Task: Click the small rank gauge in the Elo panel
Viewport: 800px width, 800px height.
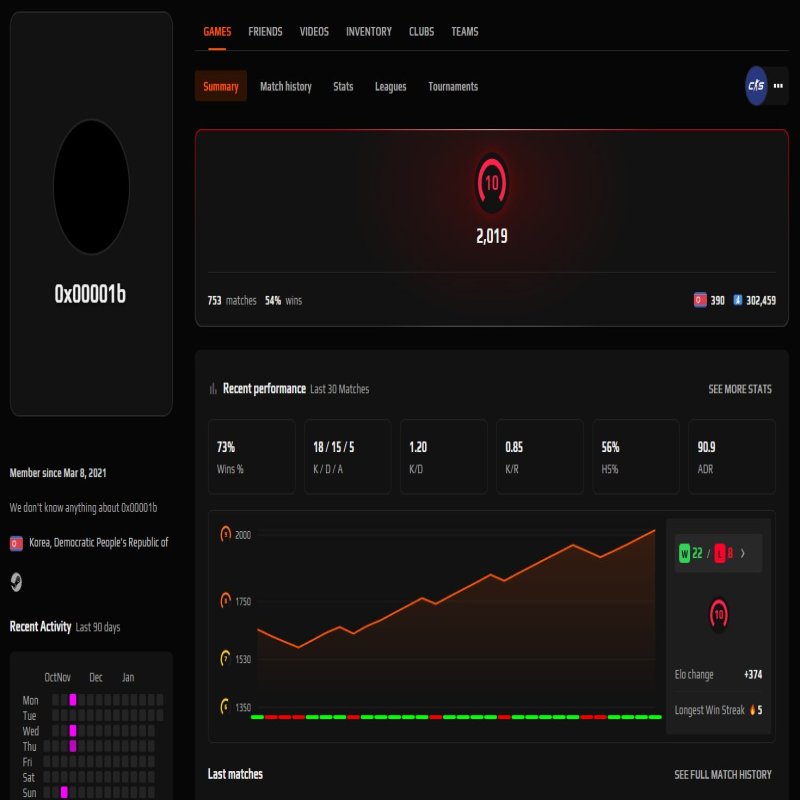Action: (717, 616)
